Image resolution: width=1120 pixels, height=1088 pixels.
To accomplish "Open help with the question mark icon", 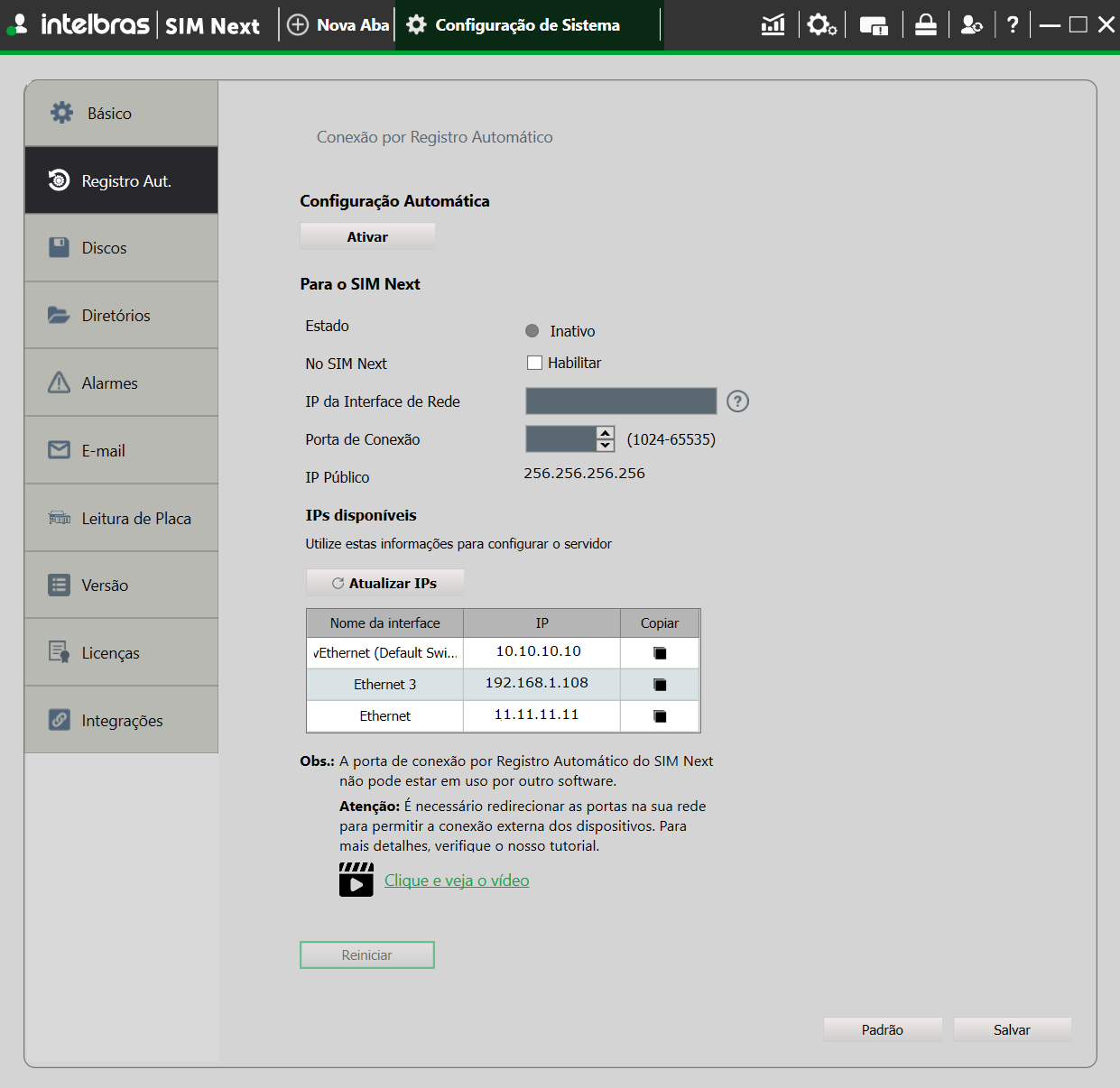I will [x=1013, y=25].
